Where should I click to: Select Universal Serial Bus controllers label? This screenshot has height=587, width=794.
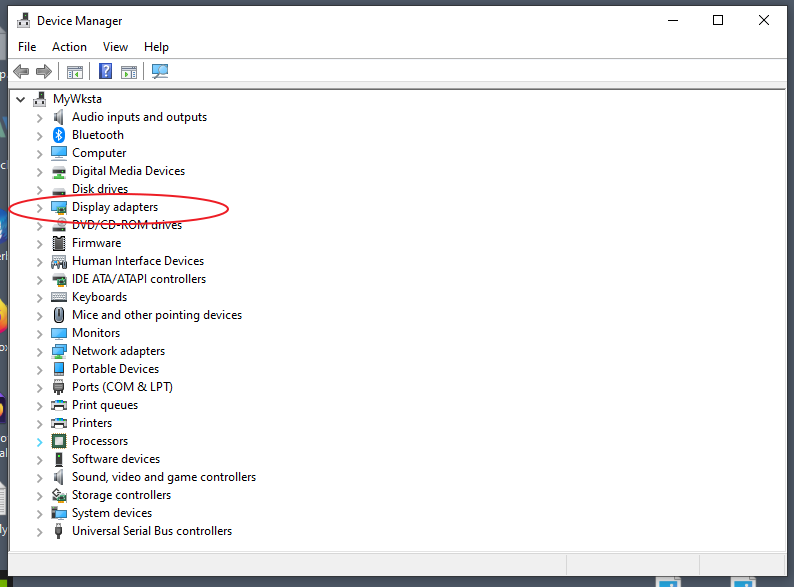coord(152,531)
